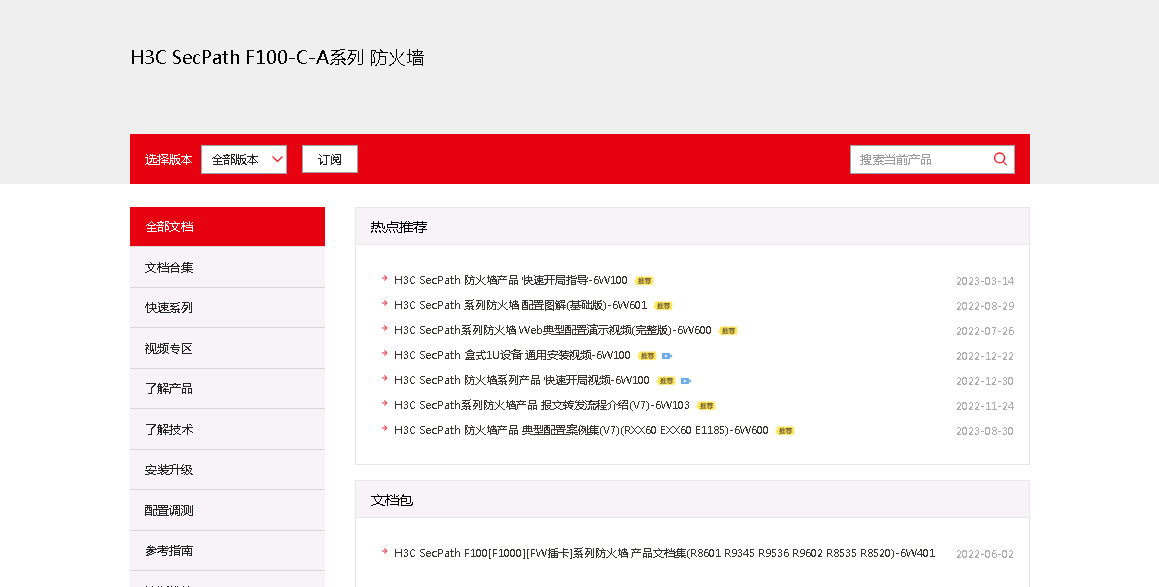Viewport: 1159px width, 587px height.
Task: Click recommend badge beside Web典型配置演示视频-6W600
Action: (728, 331)
